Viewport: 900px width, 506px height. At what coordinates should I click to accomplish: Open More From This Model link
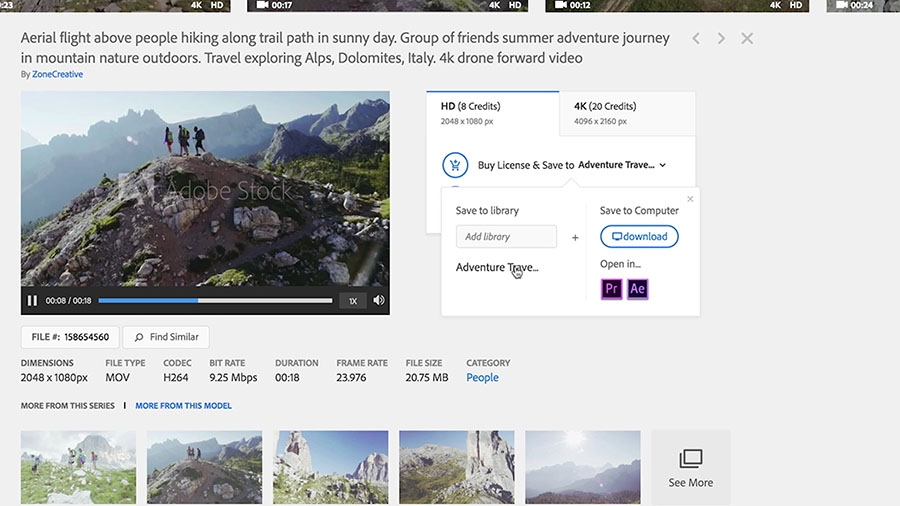click(184, 406)
